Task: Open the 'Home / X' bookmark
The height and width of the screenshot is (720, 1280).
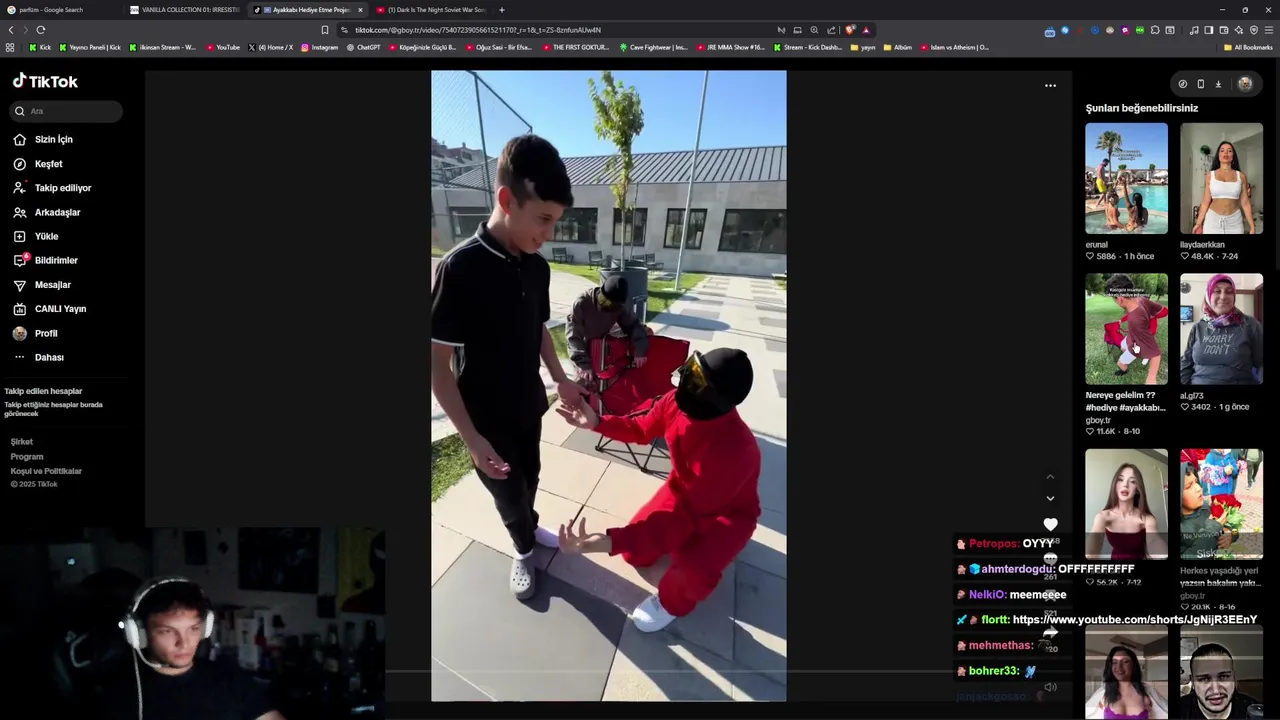Action: pyautogui.click(x=271, y=47)
